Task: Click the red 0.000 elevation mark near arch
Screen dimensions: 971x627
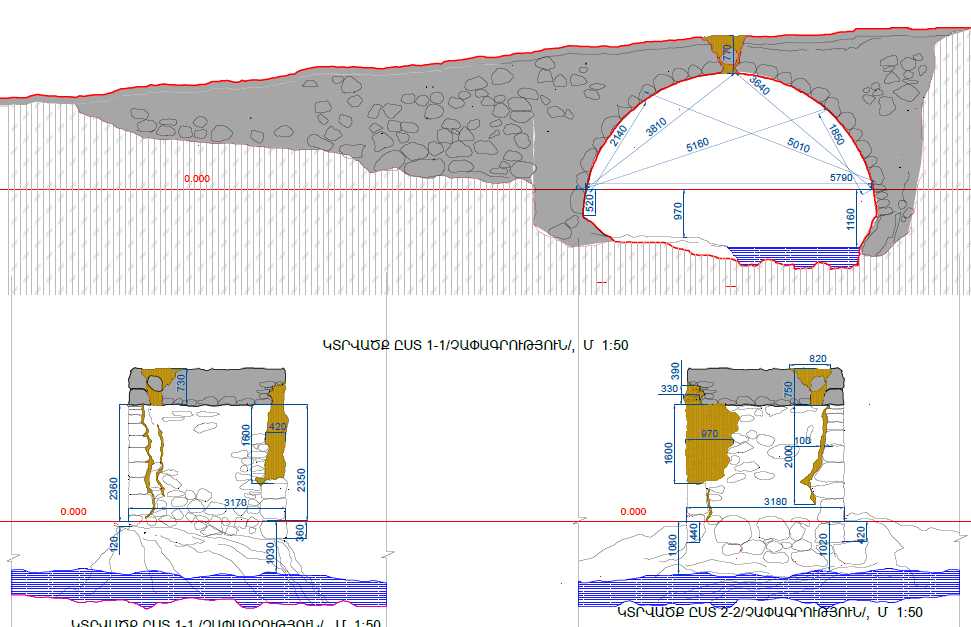Action: click(197, 179)
